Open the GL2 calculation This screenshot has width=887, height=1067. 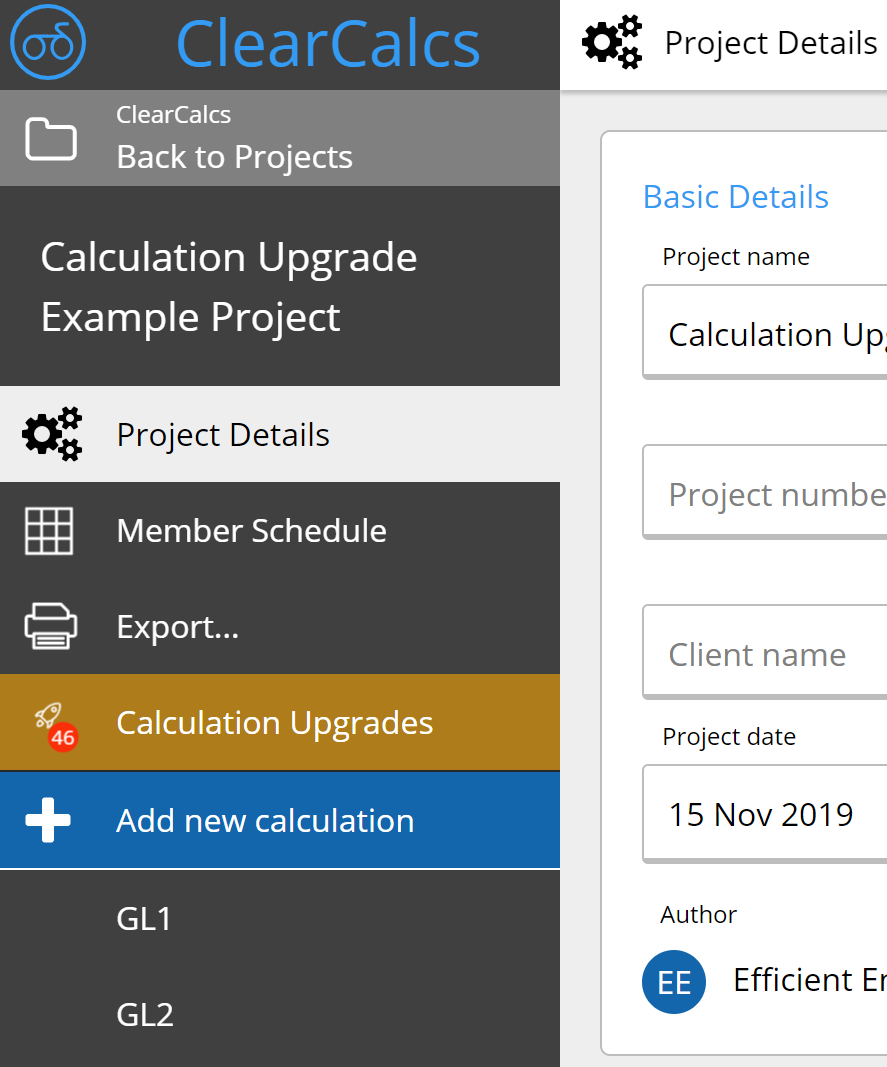coord(280,1015)
